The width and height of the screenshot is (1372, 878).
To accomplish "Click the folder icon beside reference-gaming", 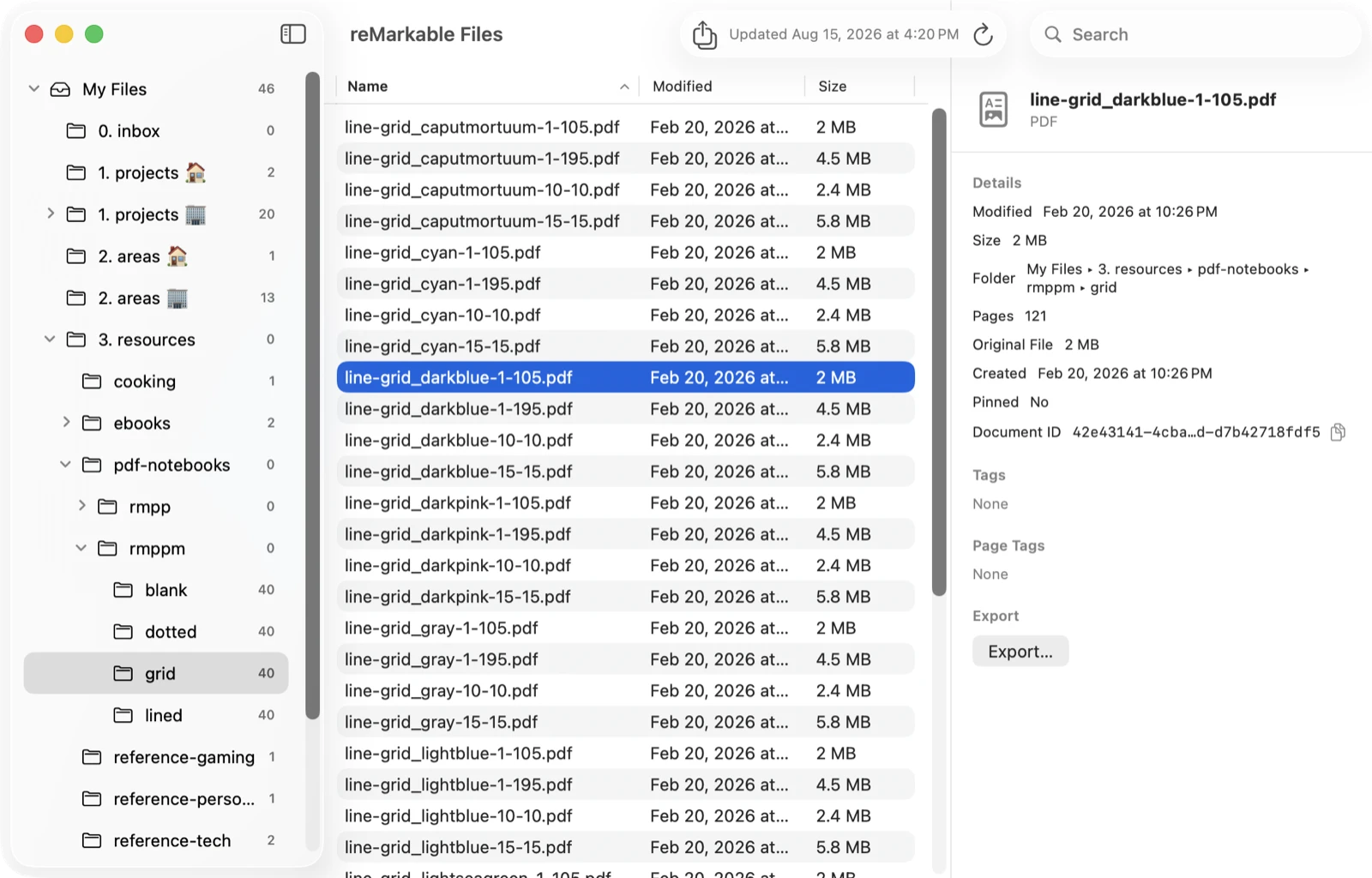I will pyautogui.click(x=92, y=757).
